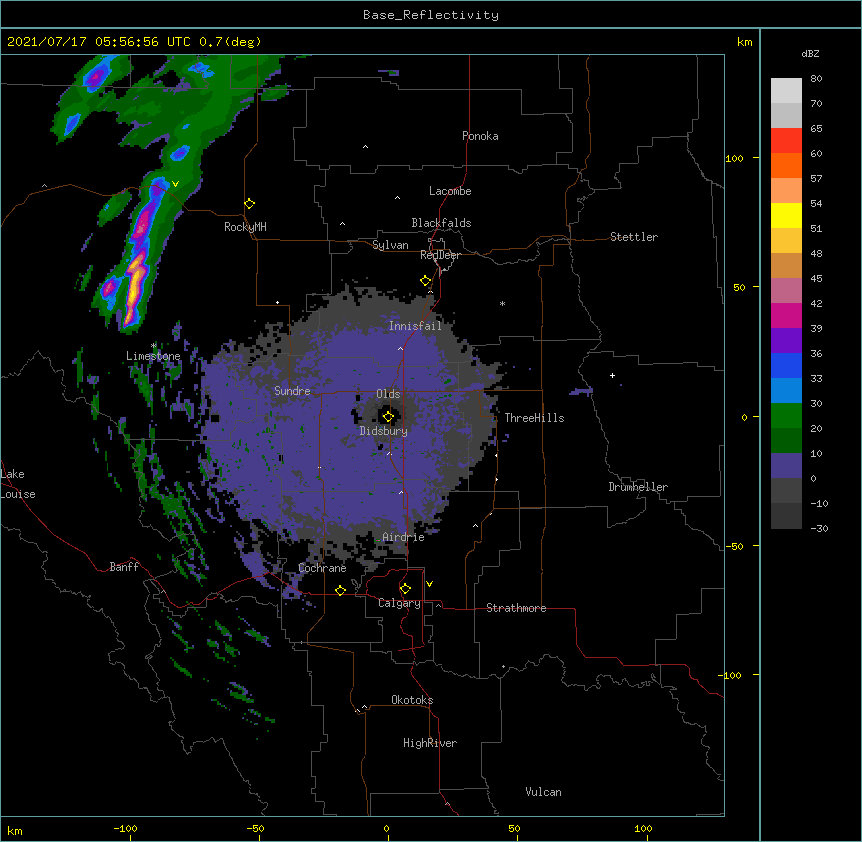862x842 pixels.
Task: Click the Okotoks label
Action: pyautogui.click(x=412, y=700)
